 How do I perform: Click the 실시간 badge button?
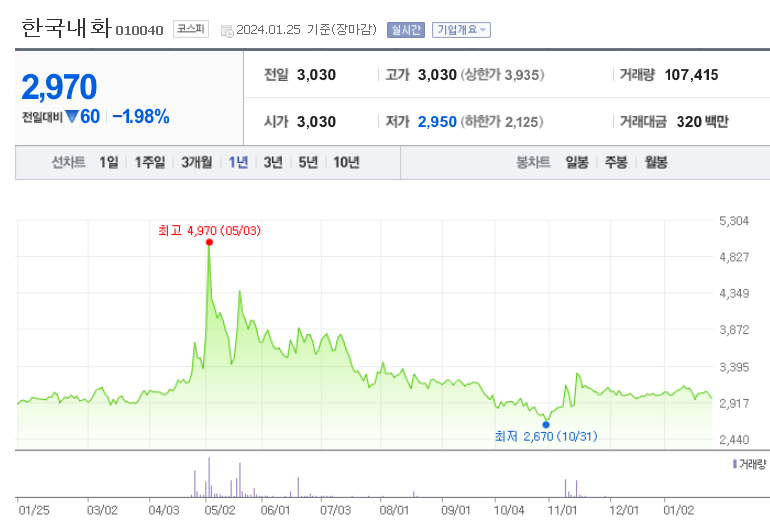pyautogui.click(x=406, y=30)
